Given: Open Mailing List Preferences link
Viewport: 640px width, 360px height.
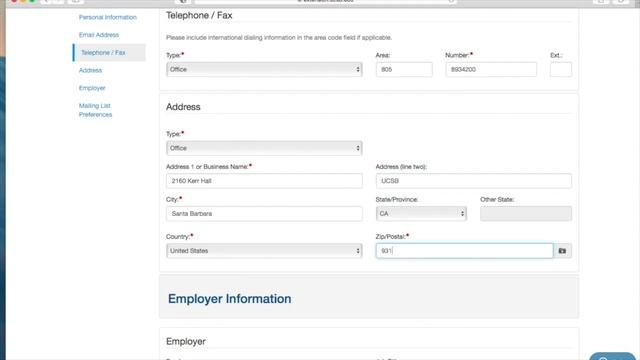Looking at the screenshot, I should pos(95,110).
